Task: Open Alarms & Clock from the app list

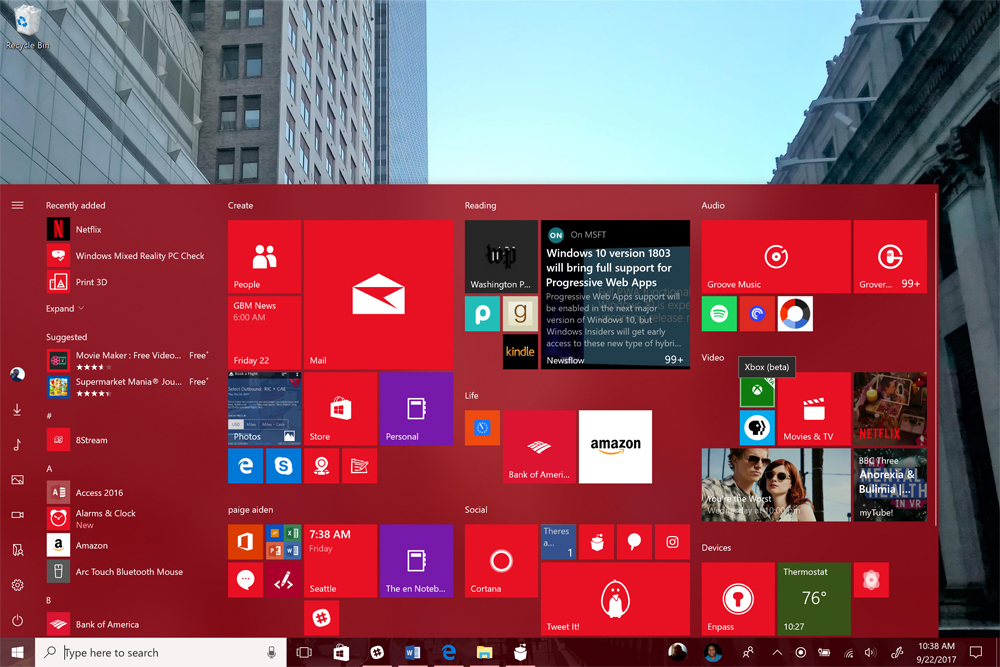Action: 126,518
